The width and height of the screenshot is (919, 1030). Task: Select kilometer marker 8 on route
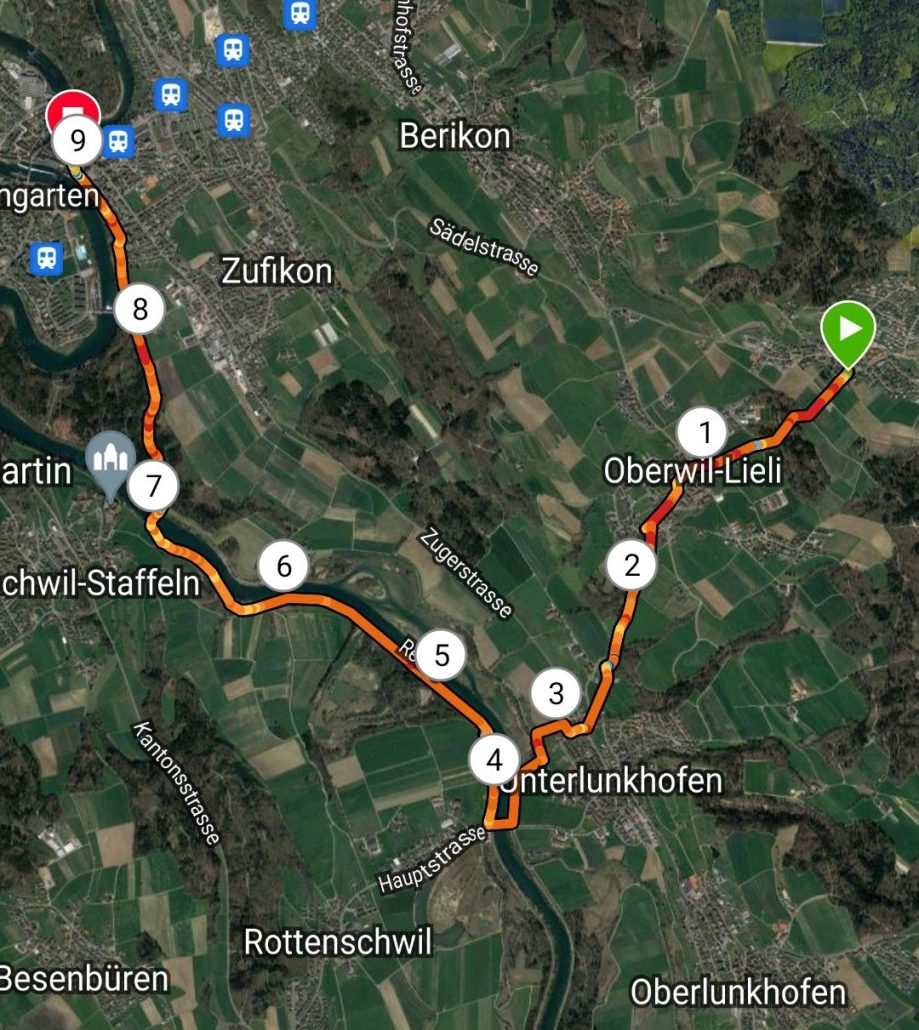click(139, 309)
